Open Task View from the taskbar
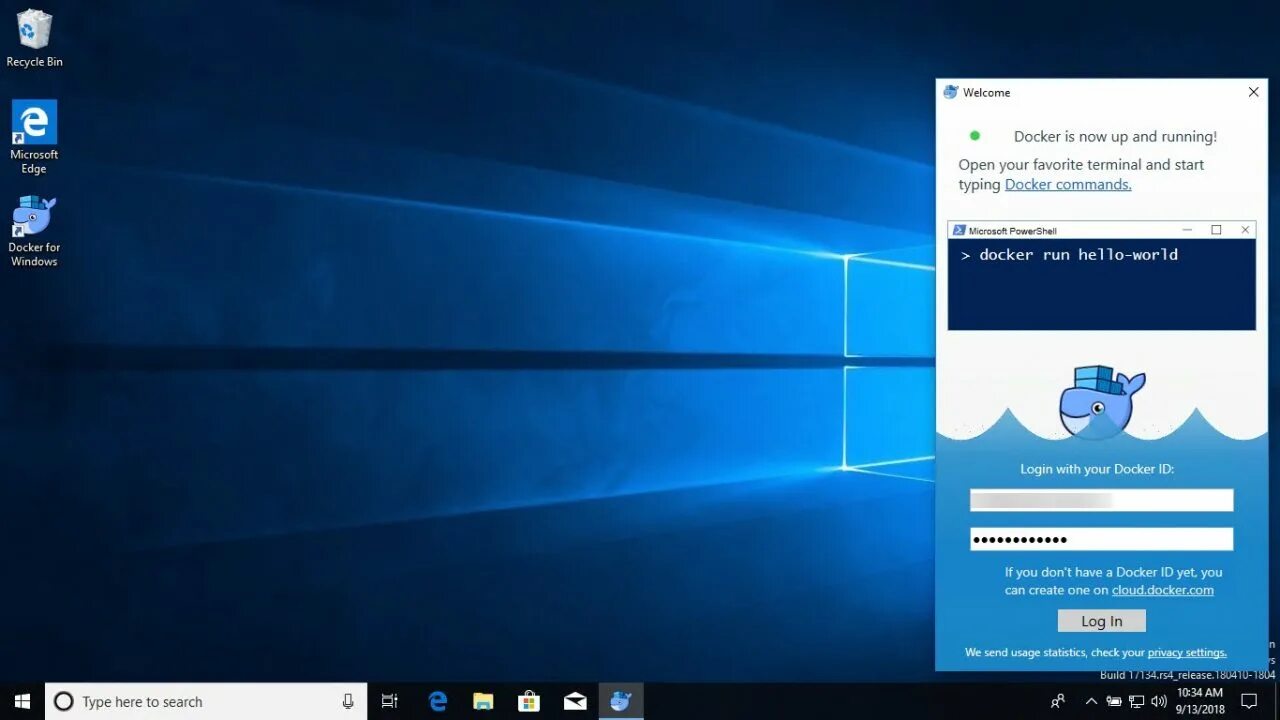1280x720 pixels. (x=390, y=701)
